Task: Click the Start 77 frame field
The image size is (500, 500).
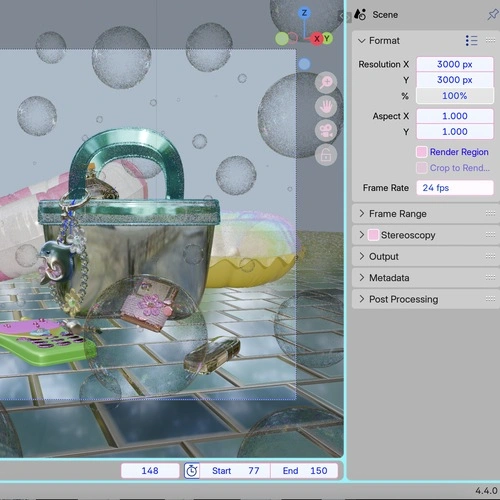Action: [235, 471]
